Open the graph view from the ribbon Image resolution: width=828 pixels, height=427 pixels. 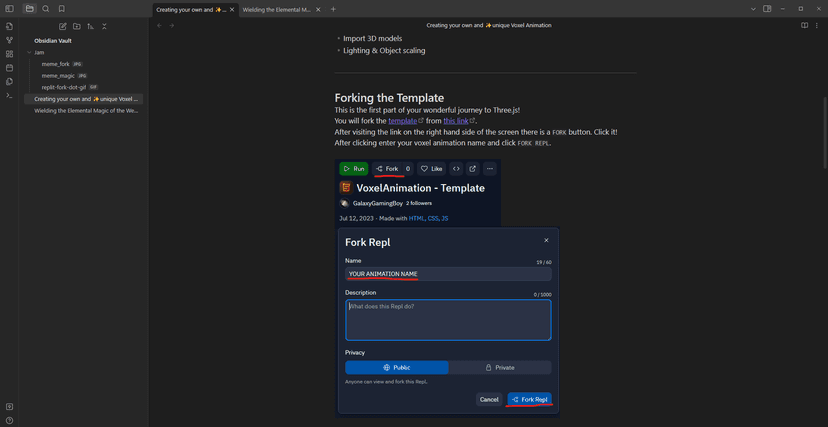click(x=9, y=40)
